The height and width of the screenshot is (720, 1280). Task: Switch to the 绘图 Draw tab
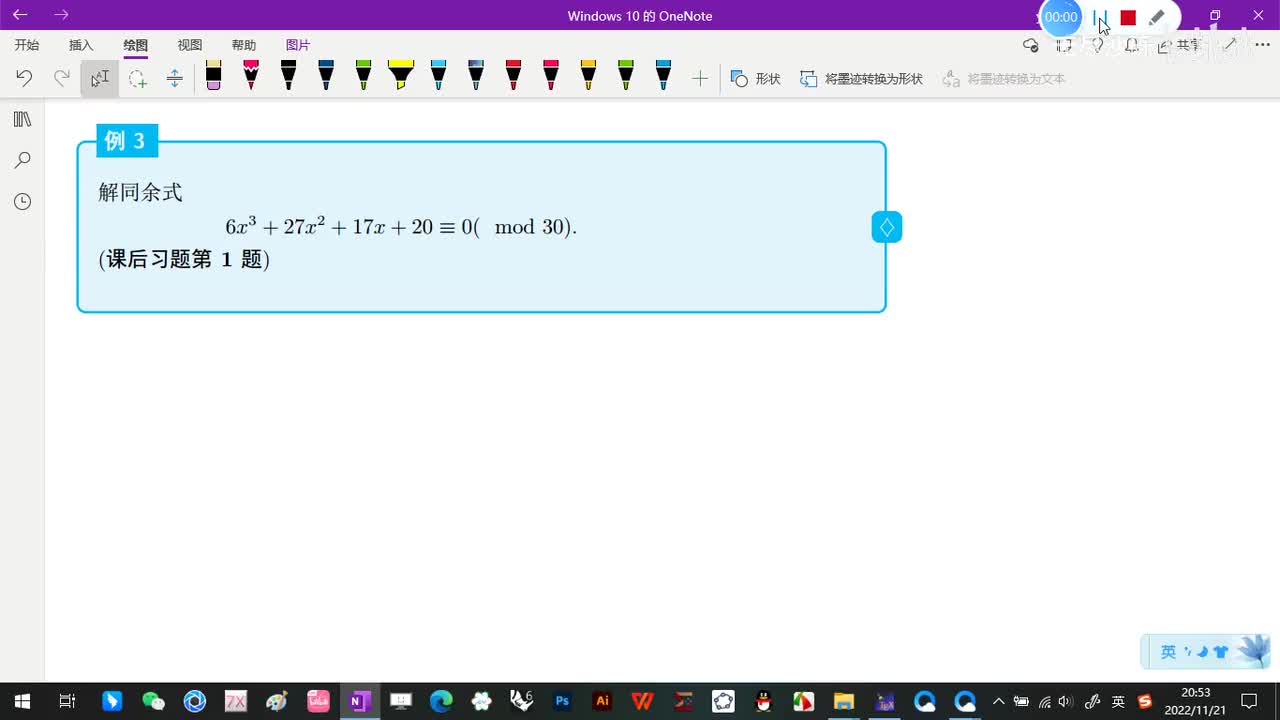pyautogui.click(x=135, y=45)
